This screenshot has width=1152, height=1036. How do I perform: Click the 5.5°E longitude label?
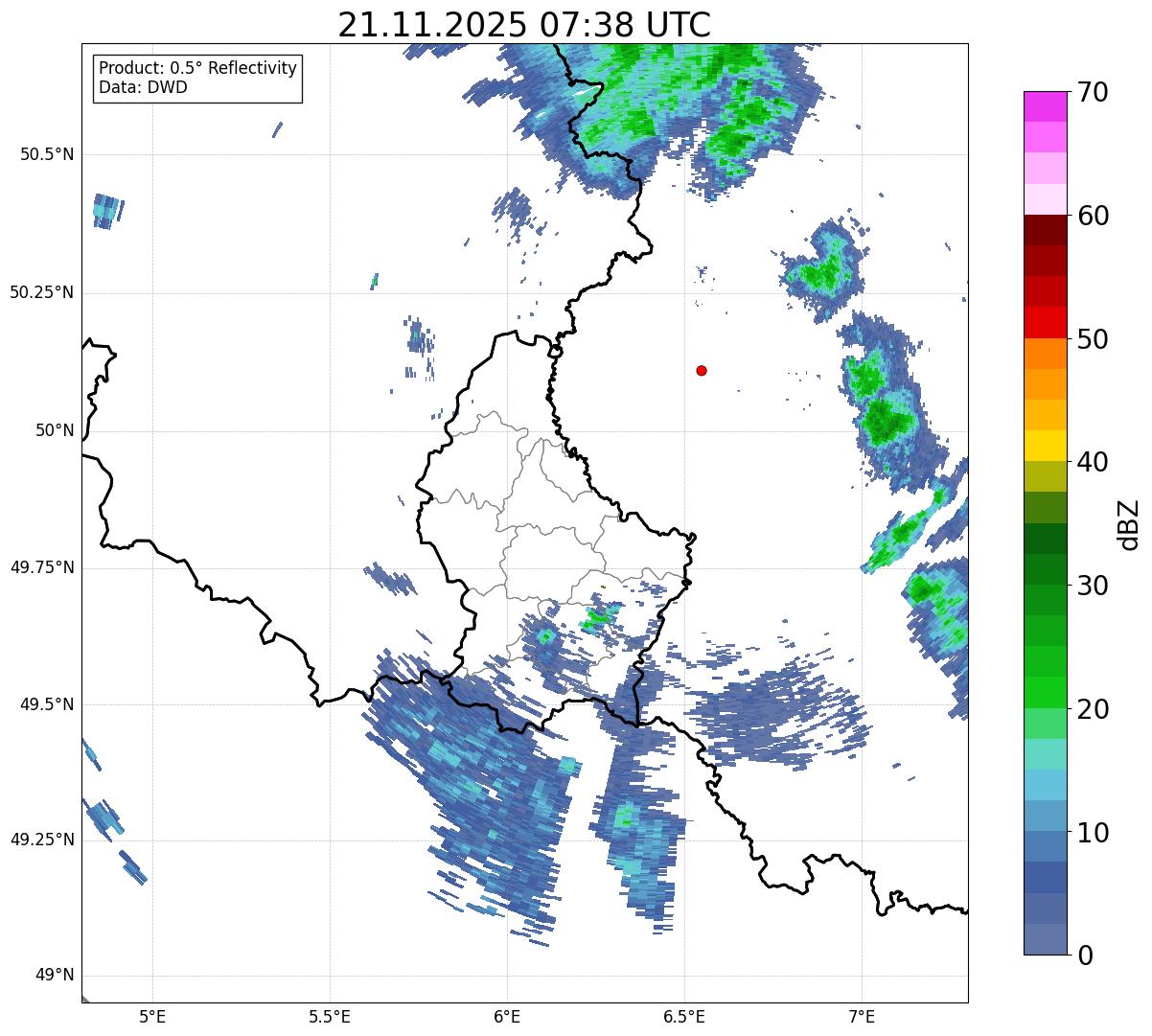point(330,1016)
